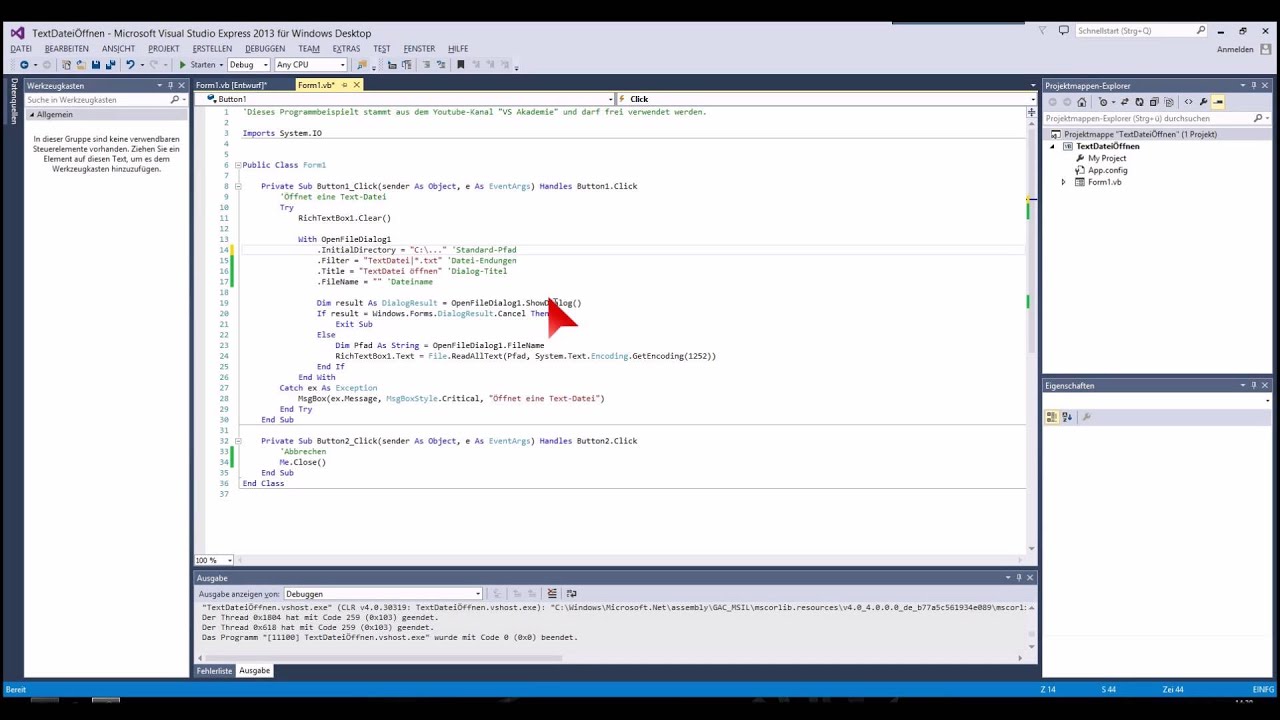Open the PROJEKT menu
This screenshot has width=1280, height=720.
(163, 48)
